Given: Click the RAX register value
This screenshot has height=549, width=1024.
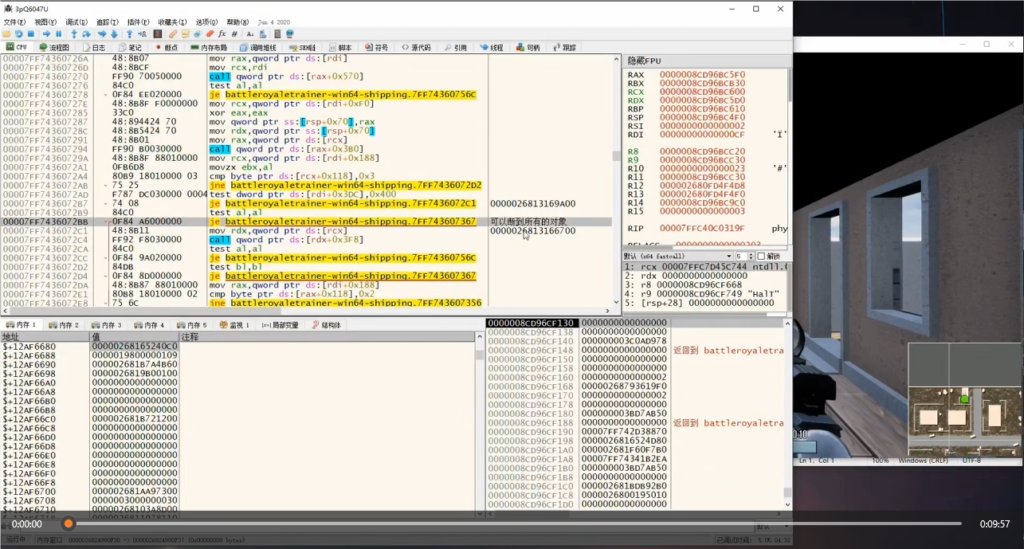Looking at the screenshot, I should tap(702, 74).
